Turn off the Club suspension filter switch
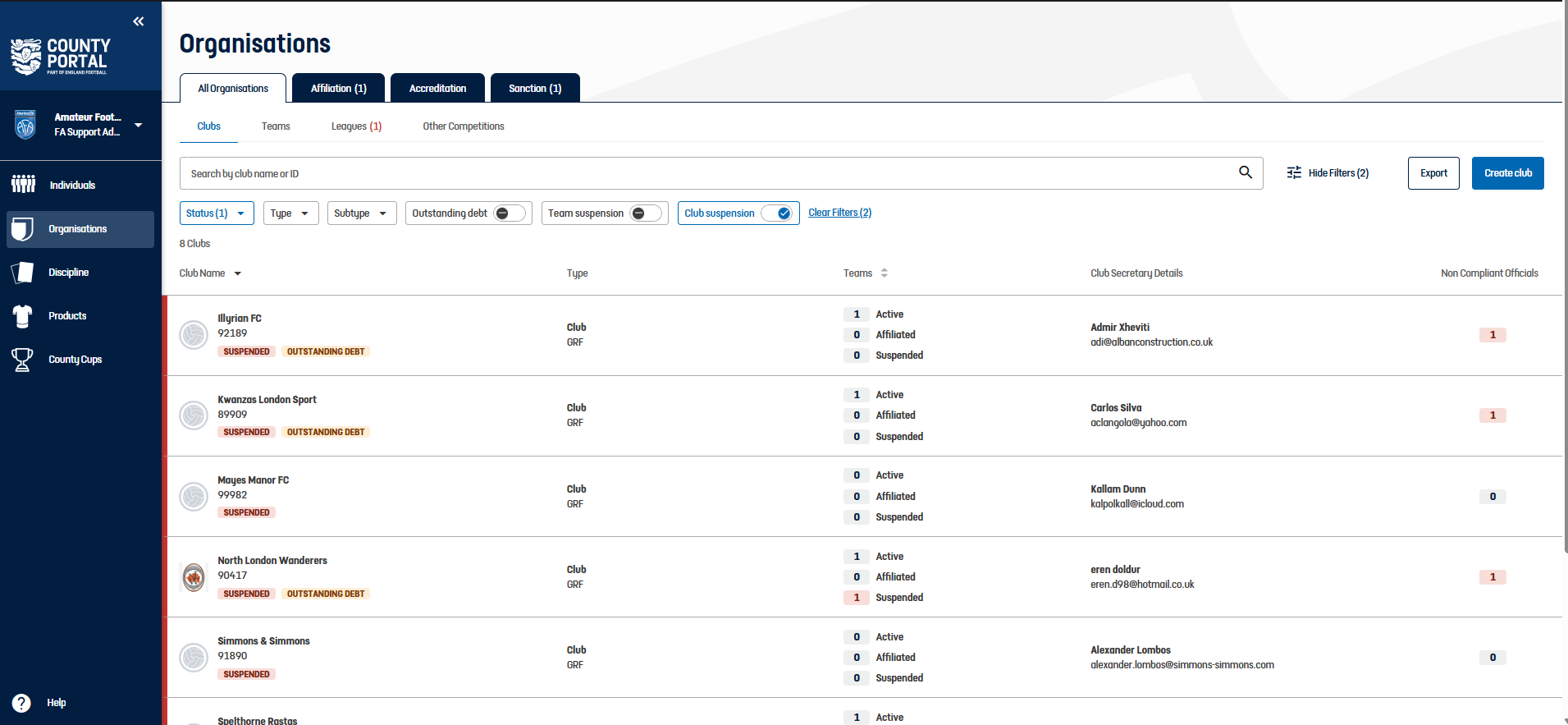 776,213
